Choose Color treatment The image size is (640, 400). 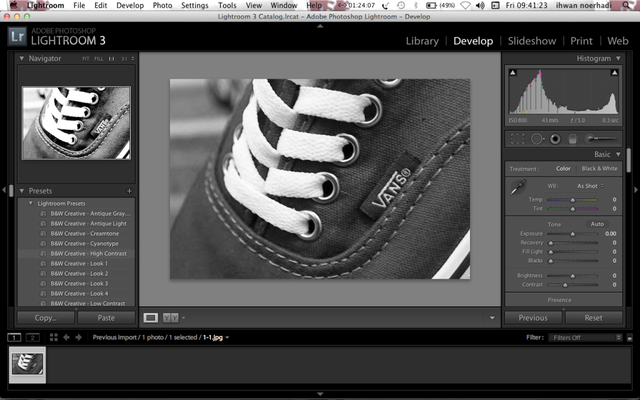(x=563, y=169)
